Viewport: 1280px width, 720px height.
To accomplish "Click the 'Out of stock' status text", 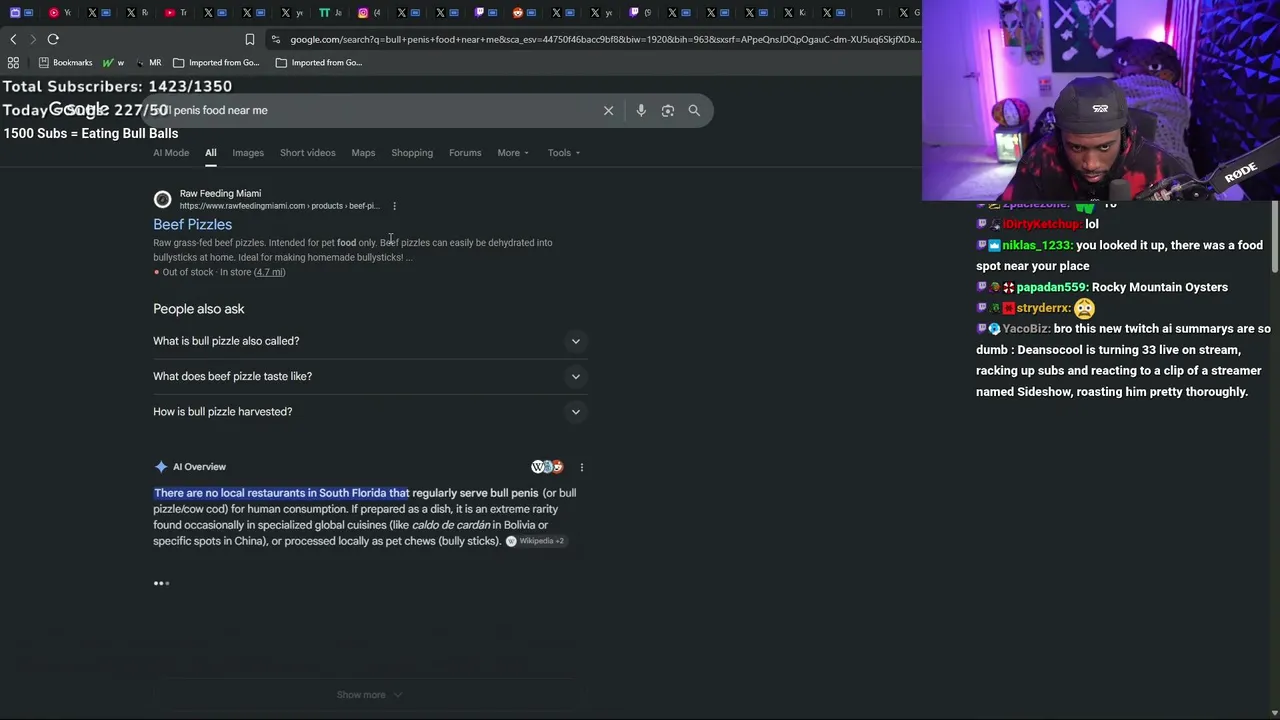I will point(188,272).
